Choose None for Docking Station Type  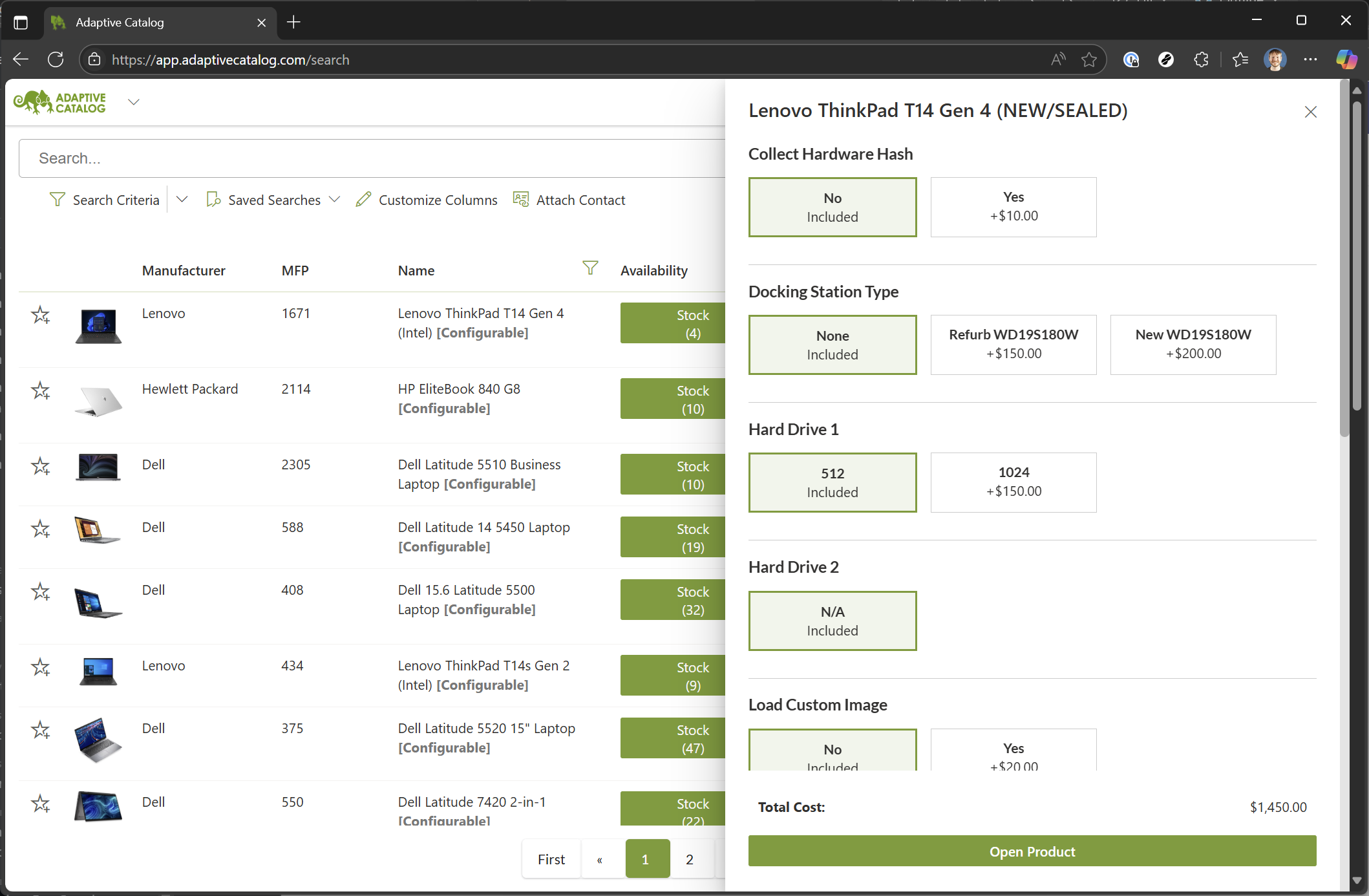[833, 345]
